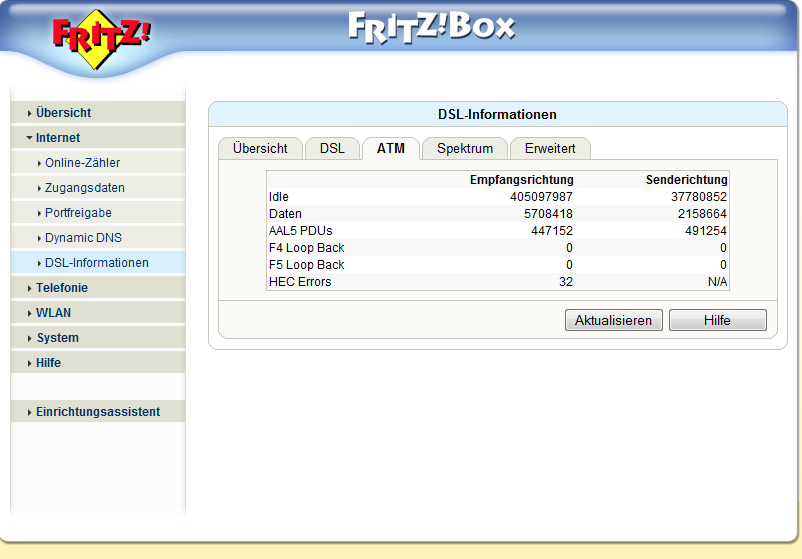Click the value 405097987
Image resolution: width=802 pixels, height=559 pixels.
pos(541,197)
